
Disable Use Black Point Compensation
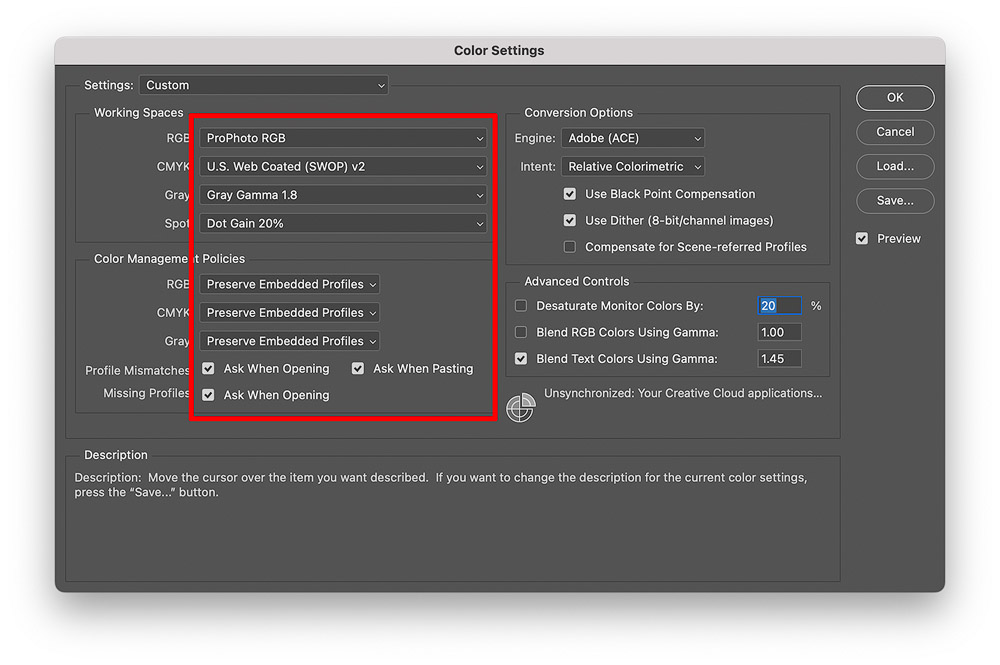click(570, 194)
